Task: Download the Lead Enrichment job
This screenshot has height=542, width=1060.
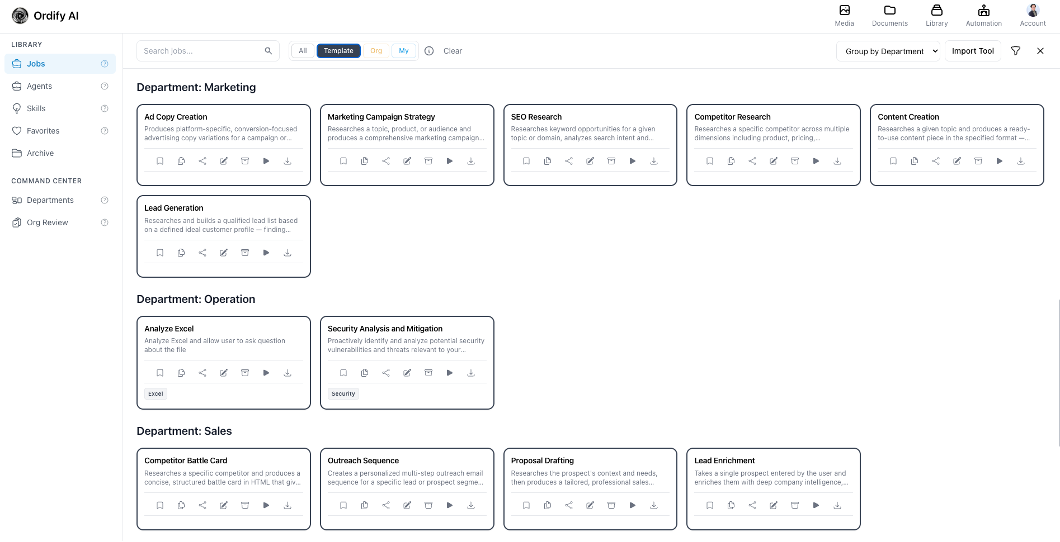Action: 837,505
